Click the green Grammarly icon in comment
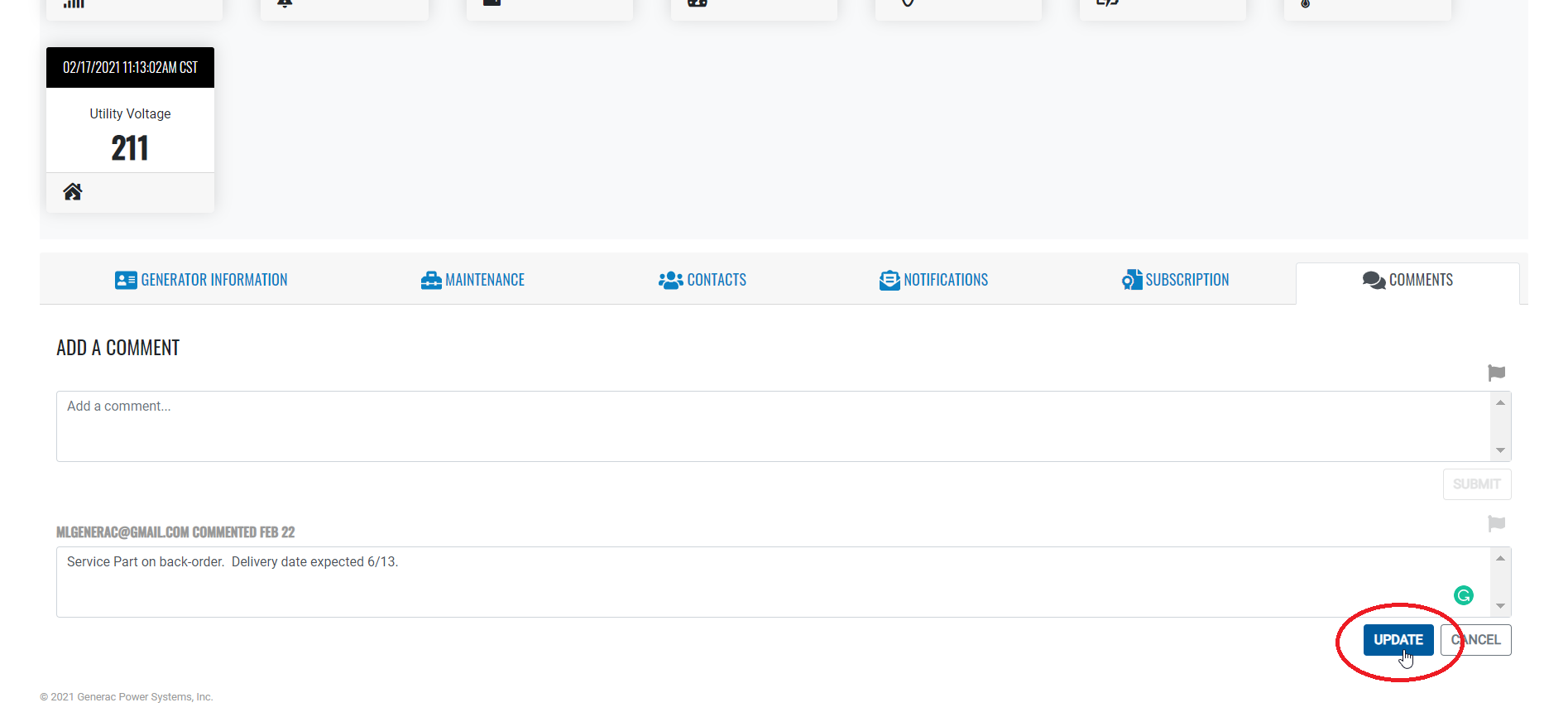1568x717 pixels. (x=1464, y=595)
